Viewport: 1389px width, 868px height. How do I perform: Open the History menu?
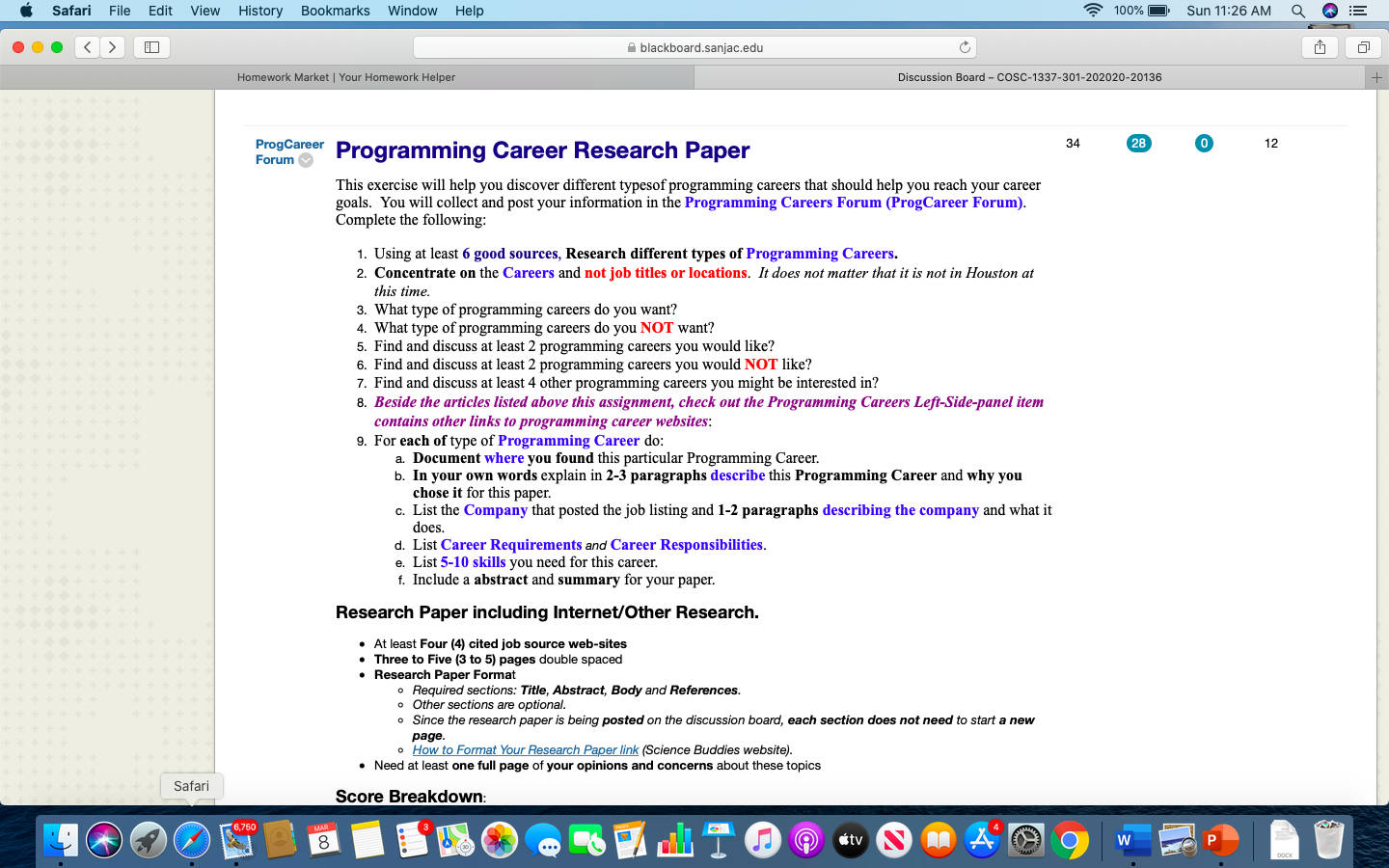pyautogui.click(x=260, y=11)
